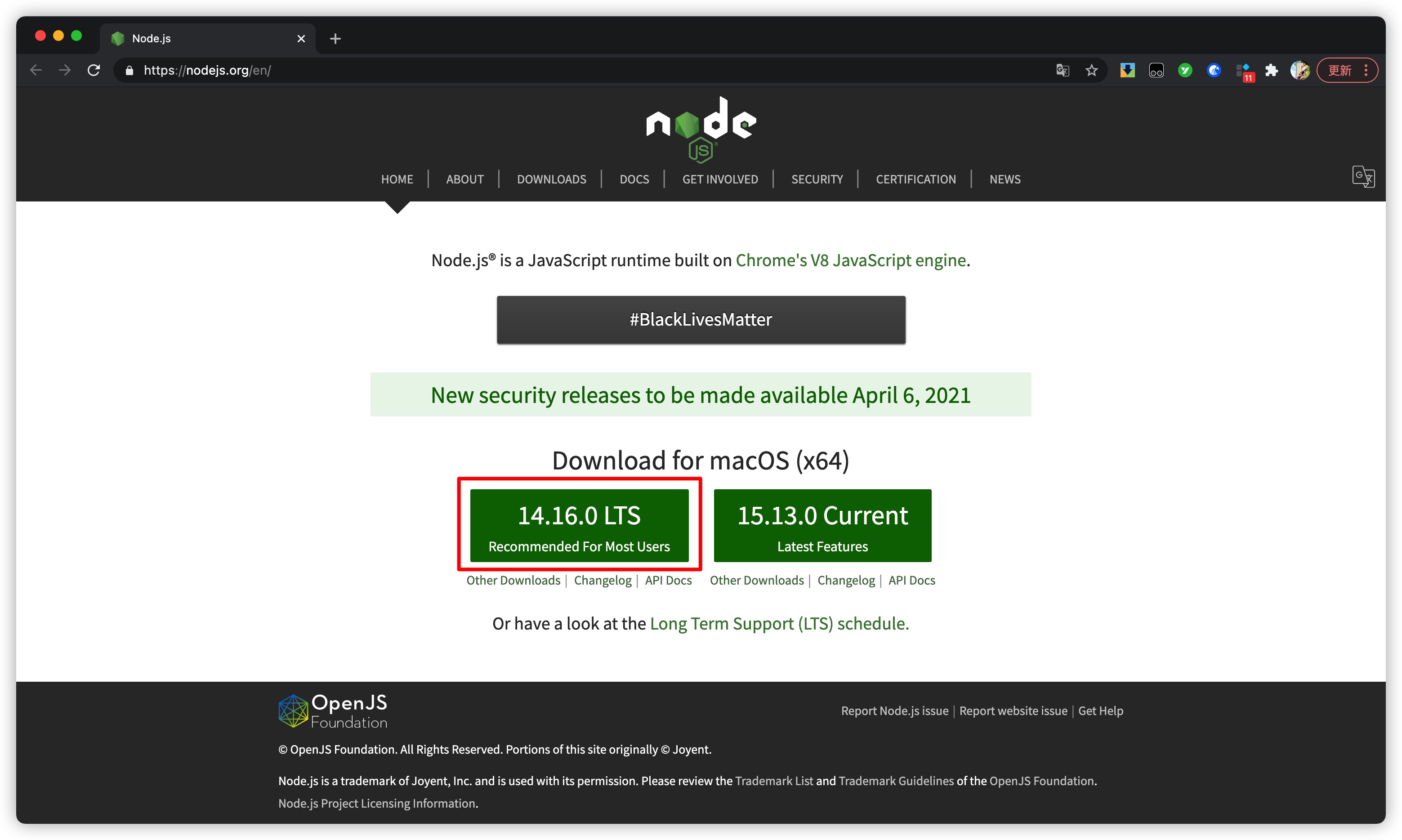1402x840 pixels.
Task: Close the Node.js tab
Action: tap(301, 39)
